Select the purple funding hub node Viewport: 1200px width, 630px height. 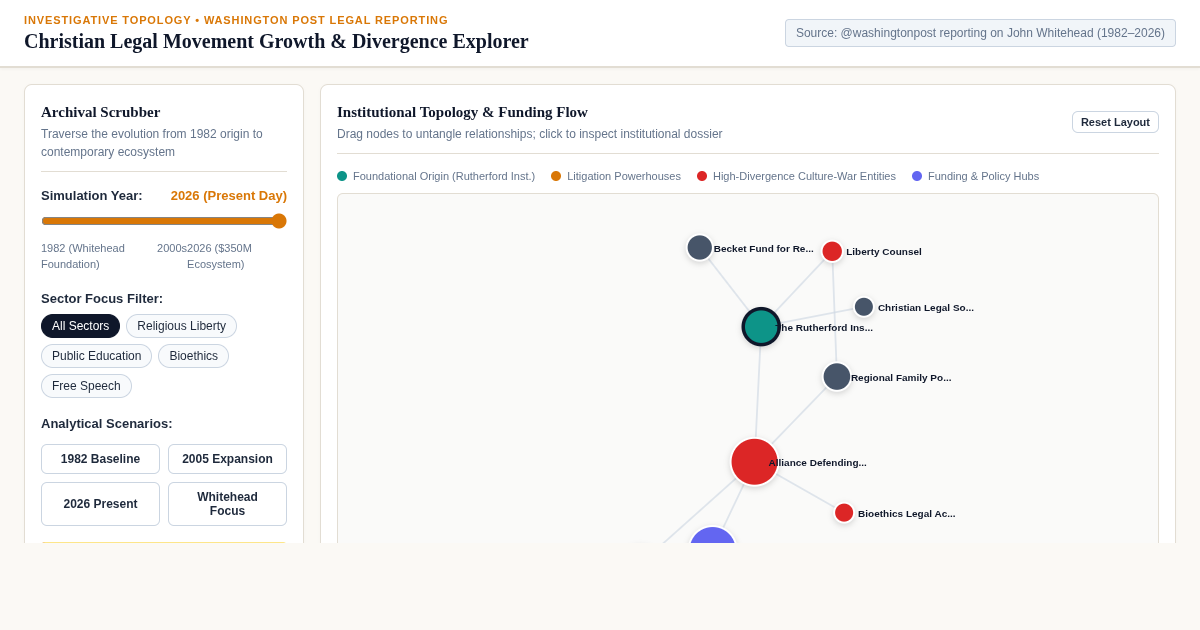[x=713, y=536]
